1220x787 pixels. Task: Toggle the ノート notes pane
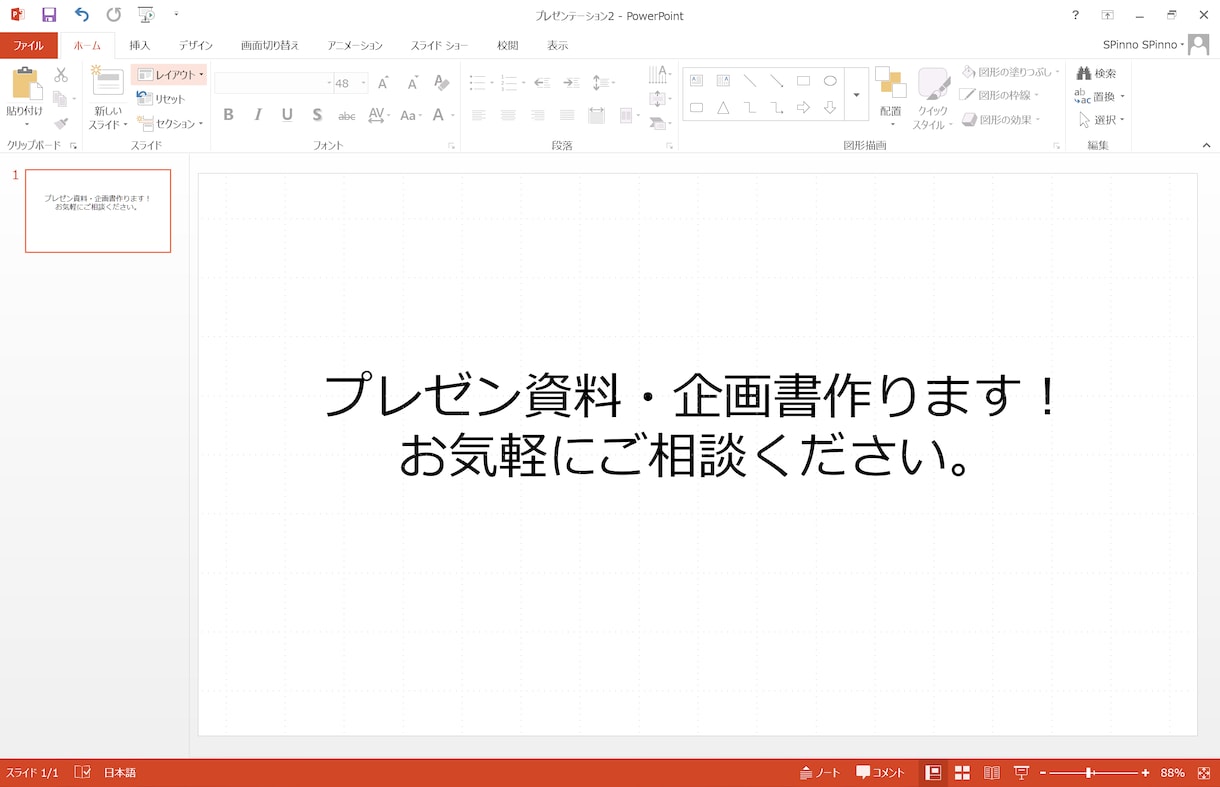[x=820, y=773]
